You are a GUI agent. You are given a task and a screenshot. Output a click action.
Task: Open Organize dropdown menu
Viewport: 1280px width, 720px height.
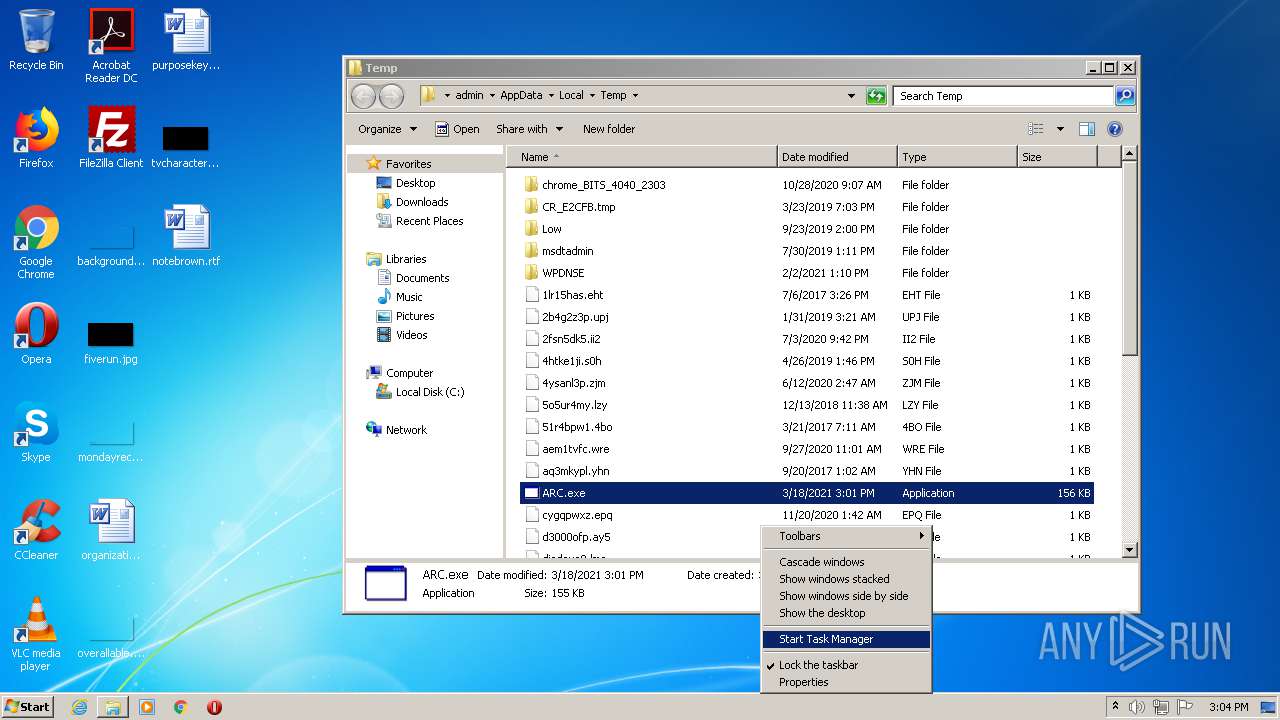coord(387,129)
